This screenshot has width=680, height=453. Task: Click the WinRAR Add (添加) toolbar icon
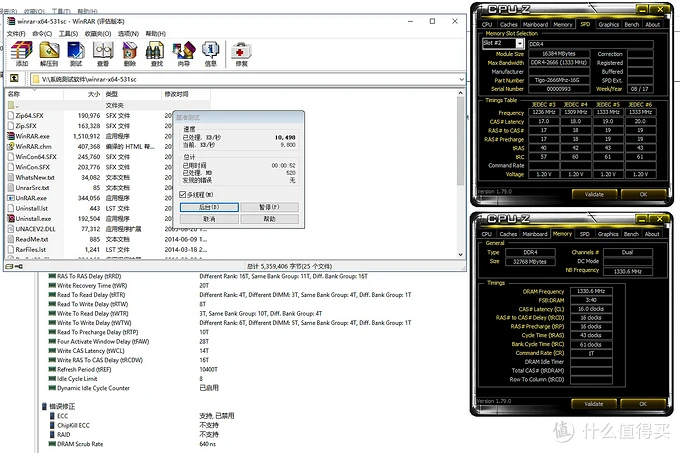[22, 51]
